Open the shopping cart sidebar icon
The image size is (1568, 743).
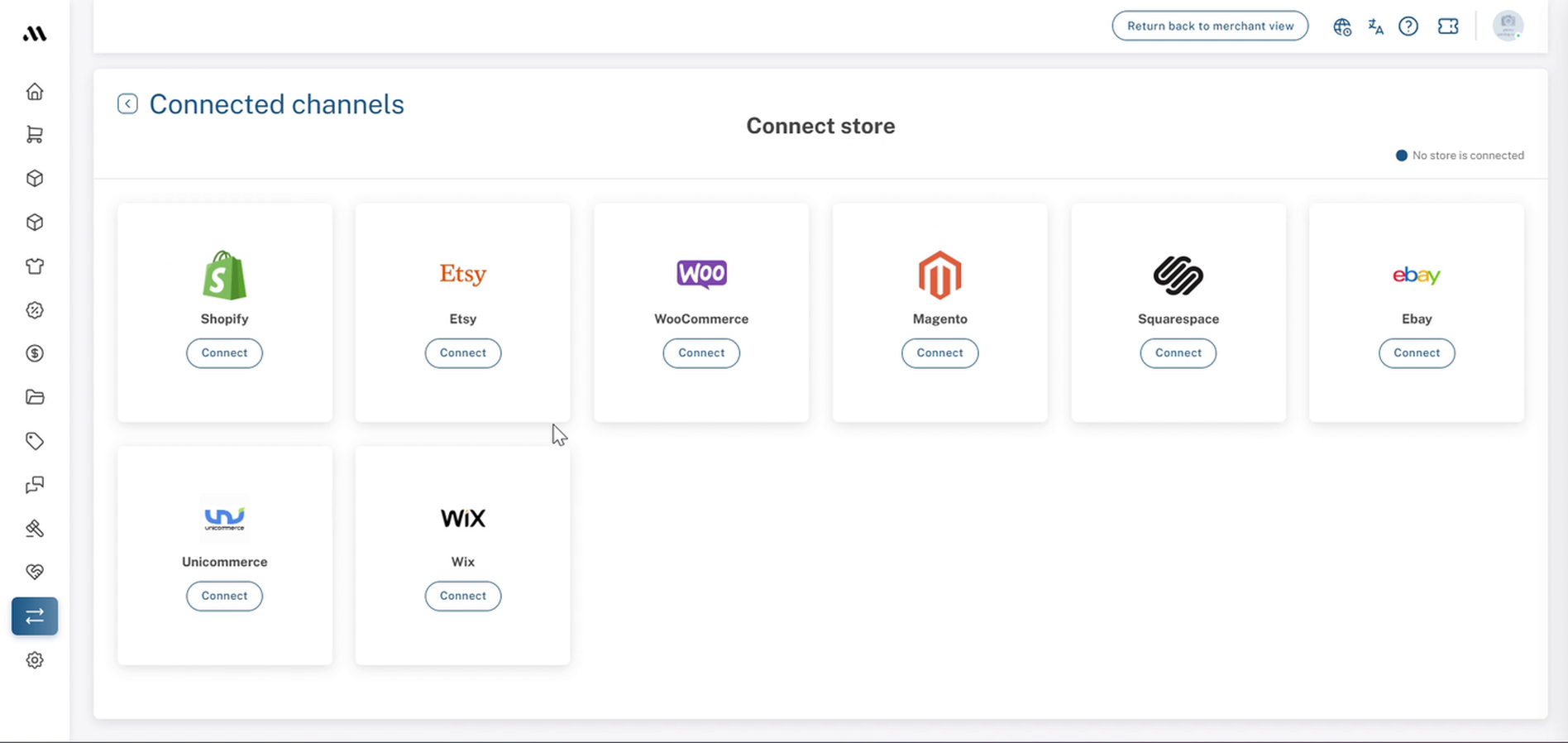pos(35,135)
